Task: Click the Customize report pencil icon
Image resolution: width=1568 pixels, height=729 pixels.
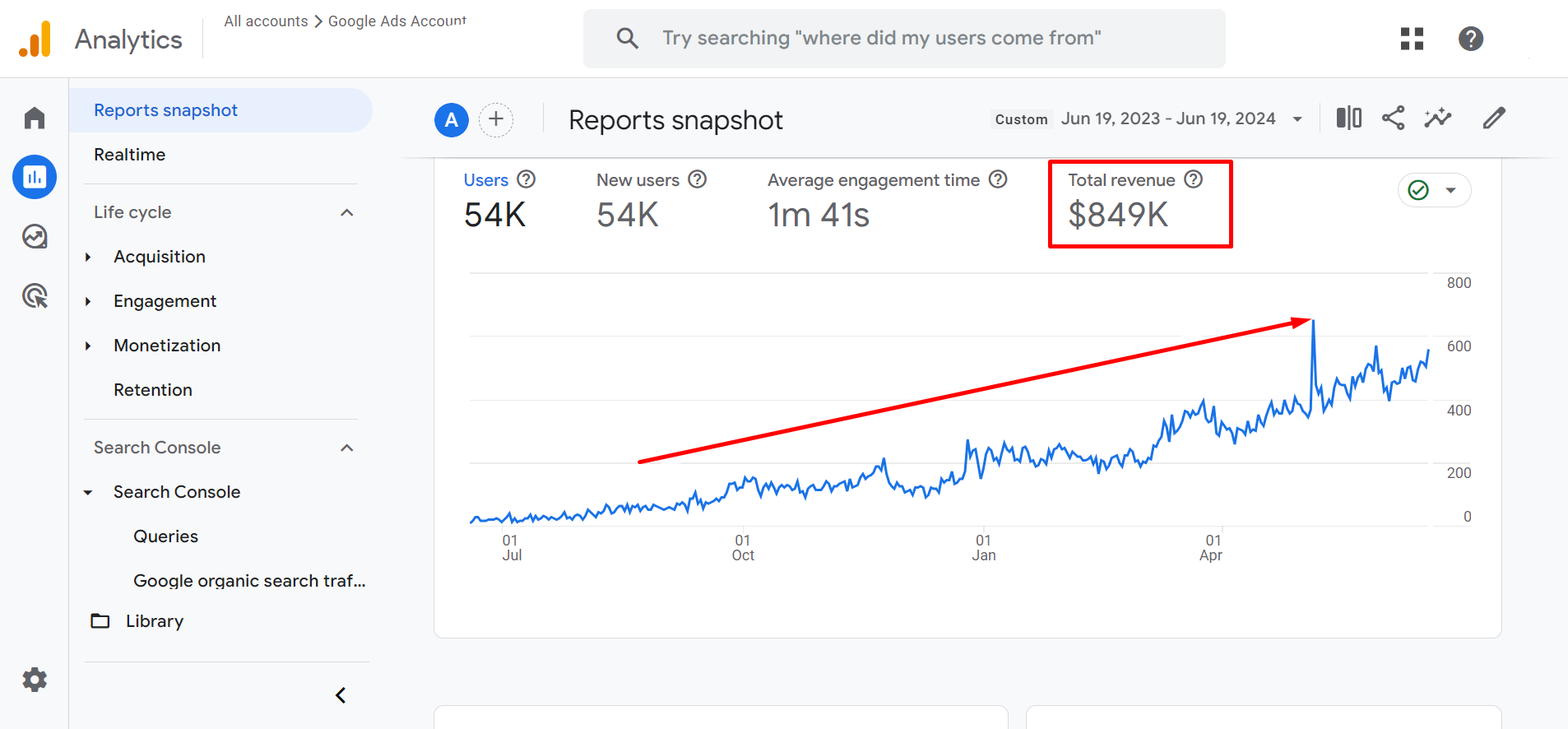Action: click(1494, 118)
